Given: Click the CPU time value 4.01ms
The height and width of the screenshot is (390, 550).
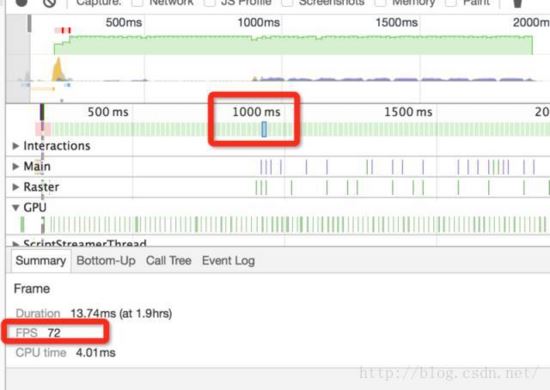Looking at the screenshot, I should pyautogui.click(x=96, y=353).
